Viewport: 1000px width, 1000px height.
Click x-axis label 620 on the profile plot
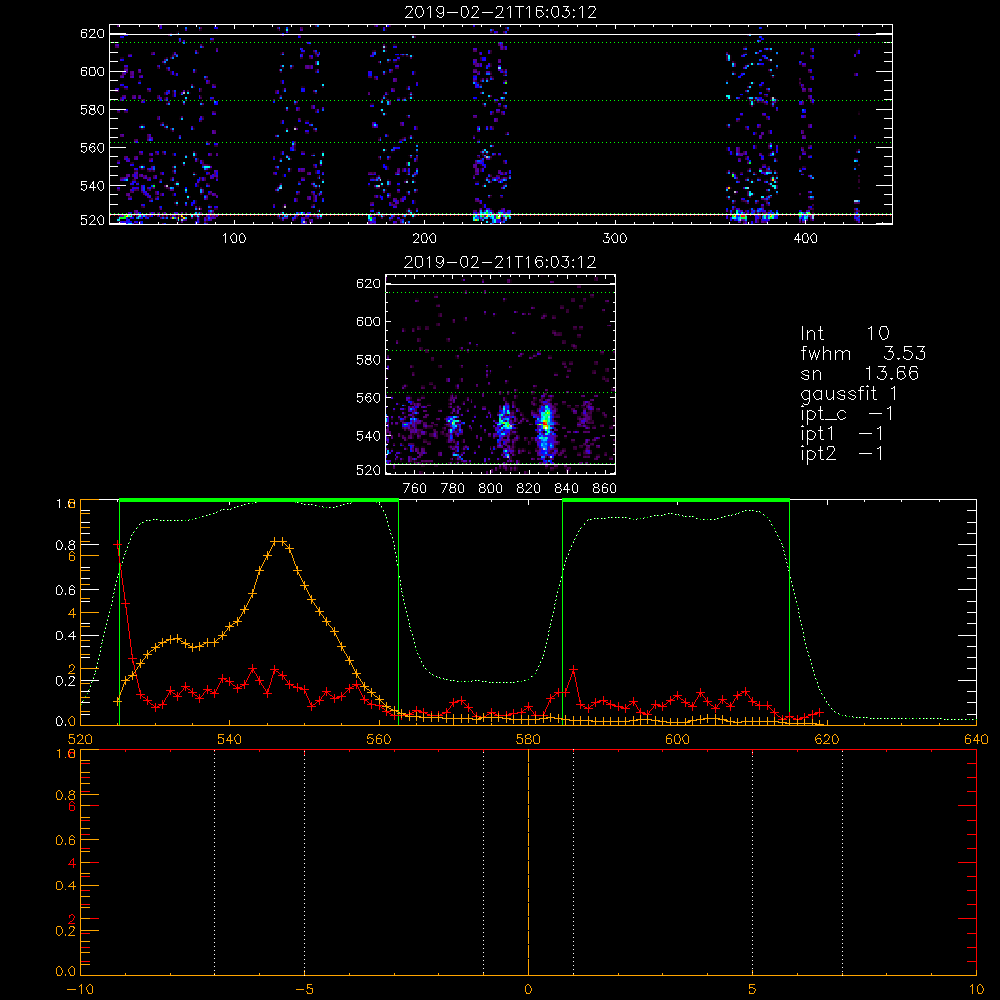point(827,739)
